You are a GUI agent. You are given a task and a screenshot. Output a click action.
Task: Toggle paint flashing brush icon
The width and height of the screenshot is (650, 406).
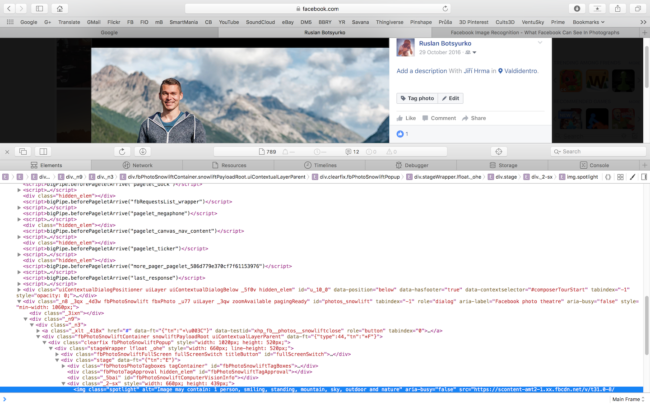click(x=633, y=177)
